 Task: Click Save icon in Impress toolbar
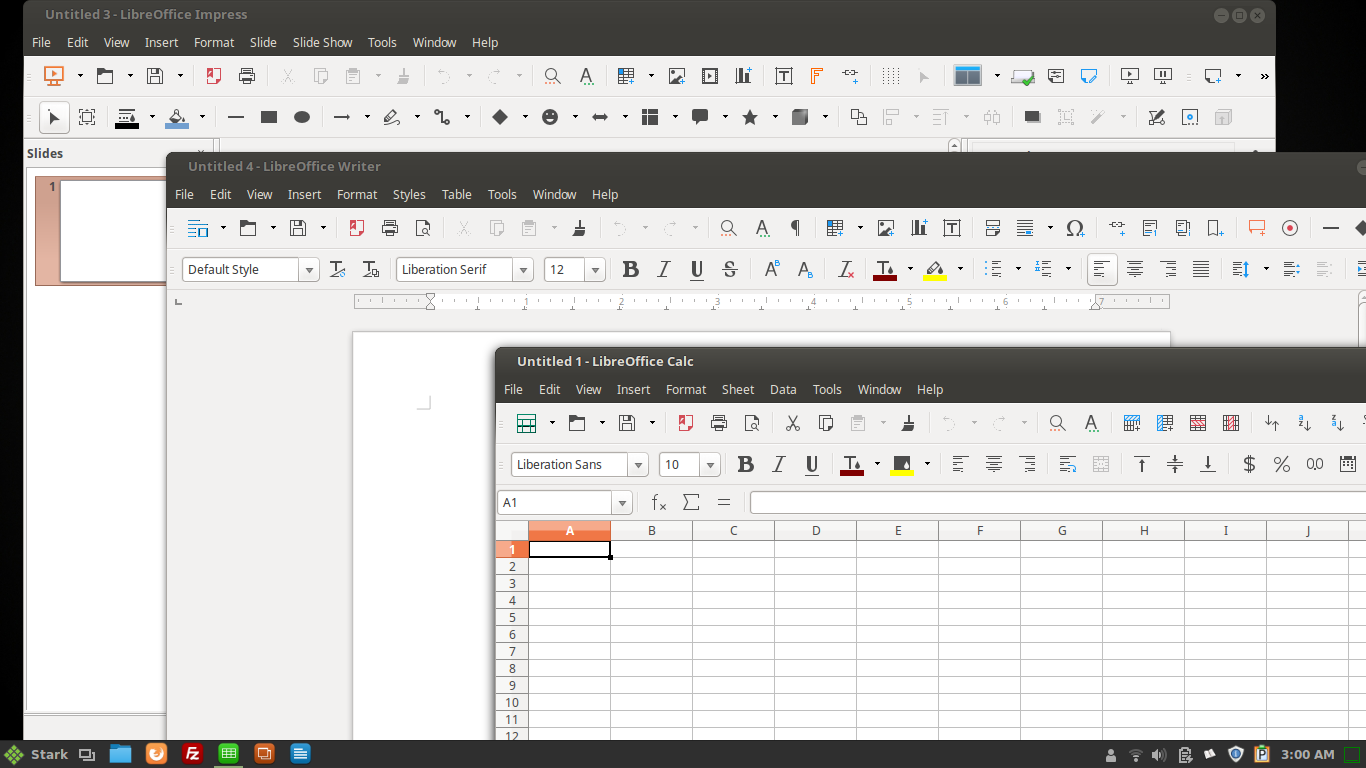[x=155, y=76]
